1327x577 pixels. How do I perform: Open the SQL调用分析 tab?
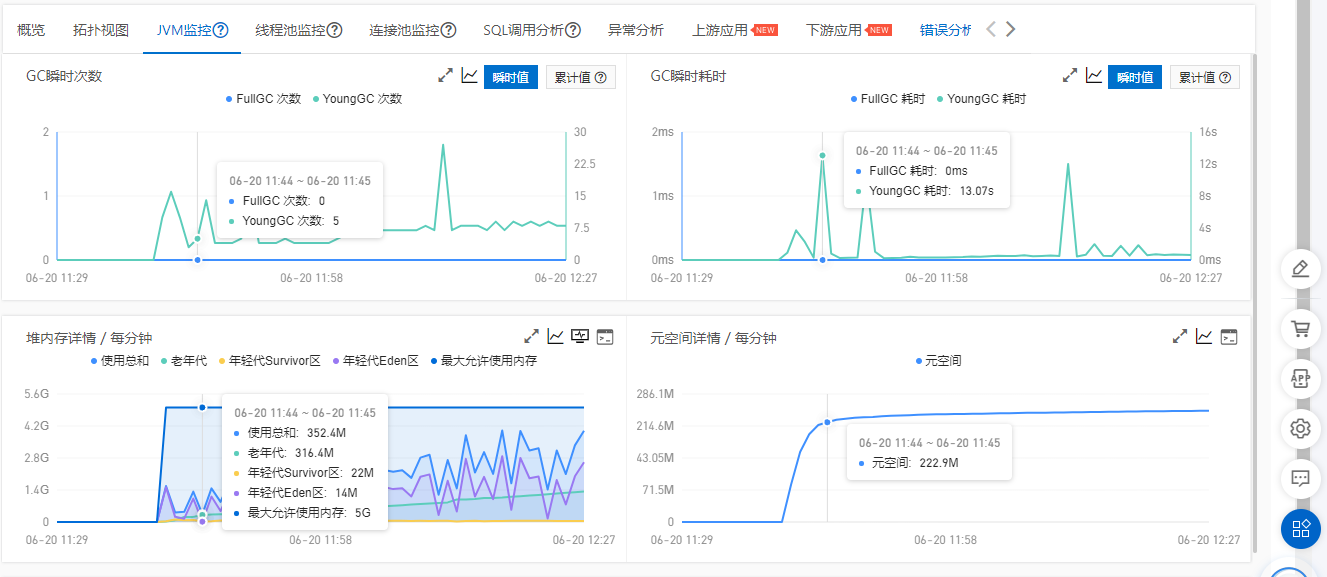click(x=531, y=30)
